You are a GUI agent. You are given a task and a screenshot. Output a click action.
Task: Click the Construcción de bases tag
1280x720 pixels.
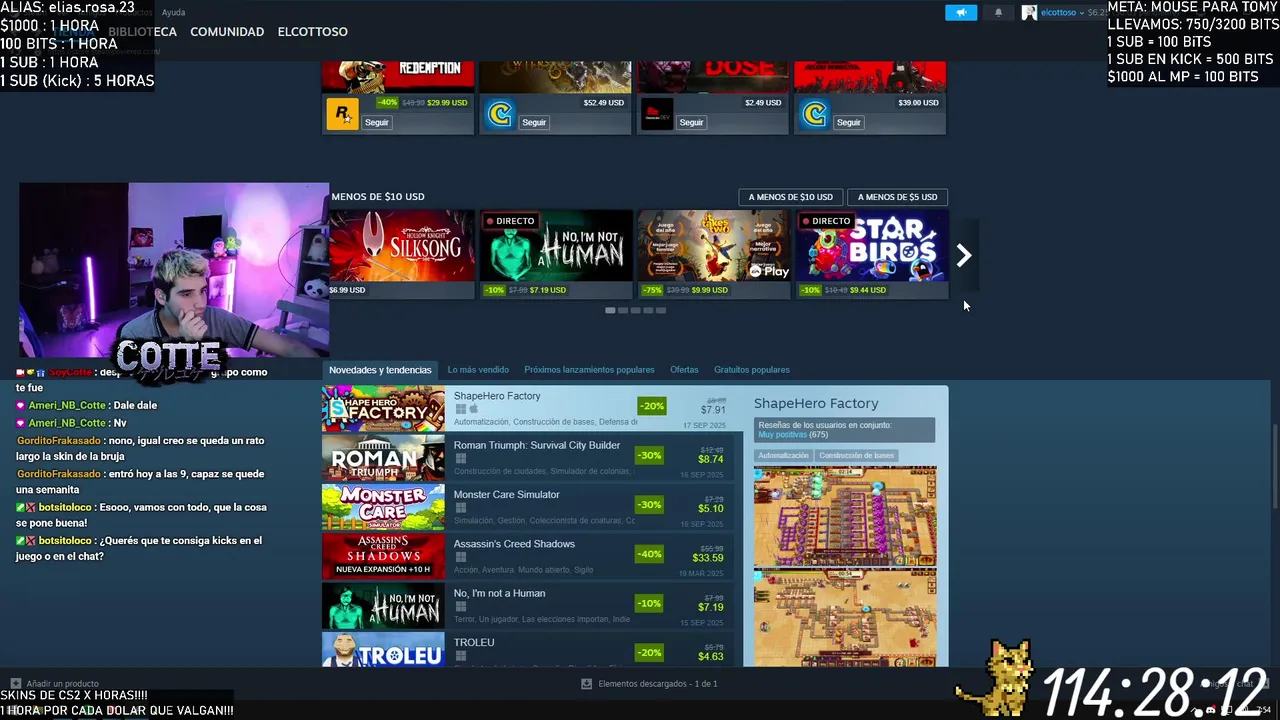click(856, 456)
